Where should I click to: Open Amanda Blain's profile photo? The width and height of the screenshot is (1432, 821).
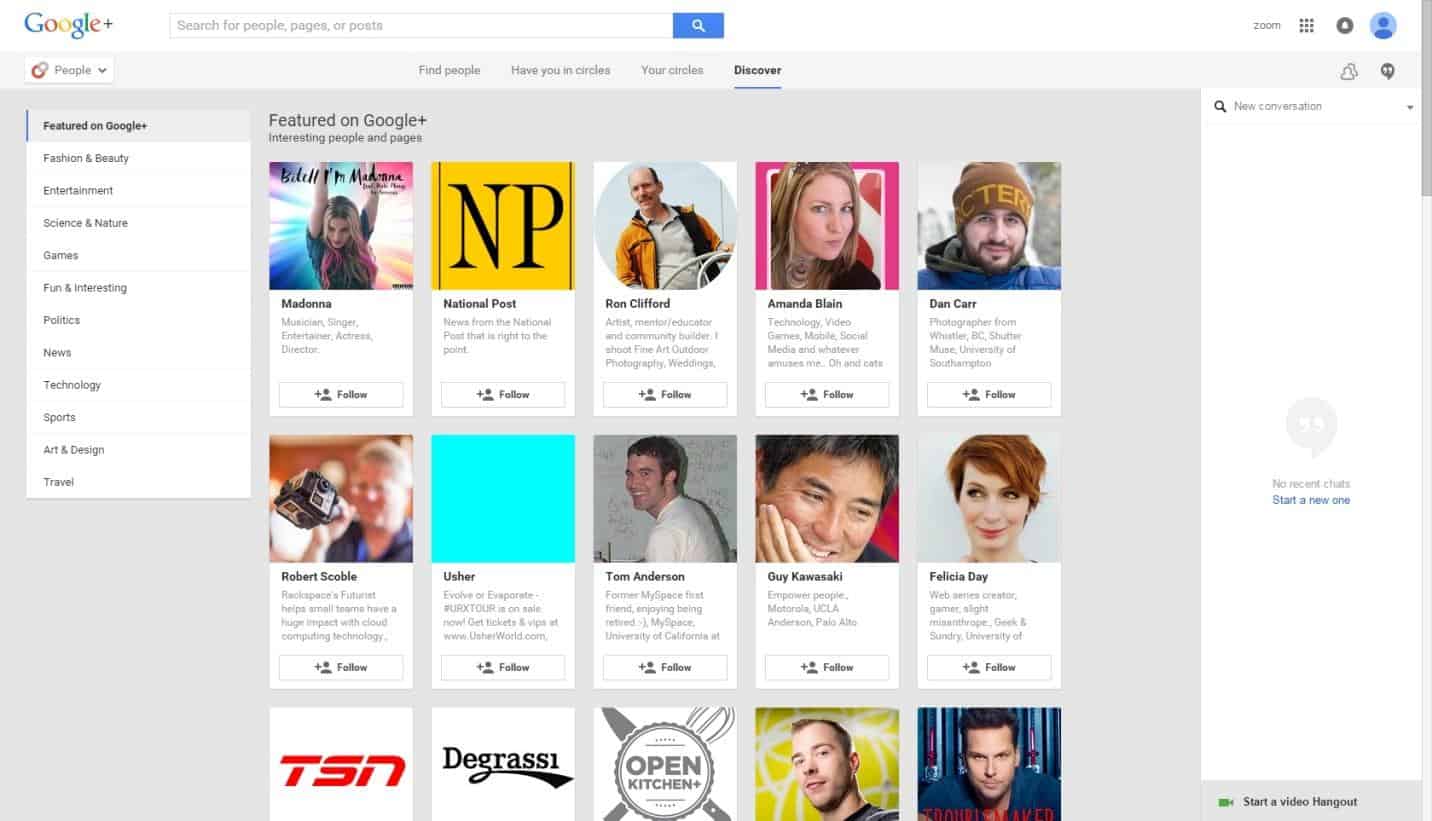coord(827,226)
